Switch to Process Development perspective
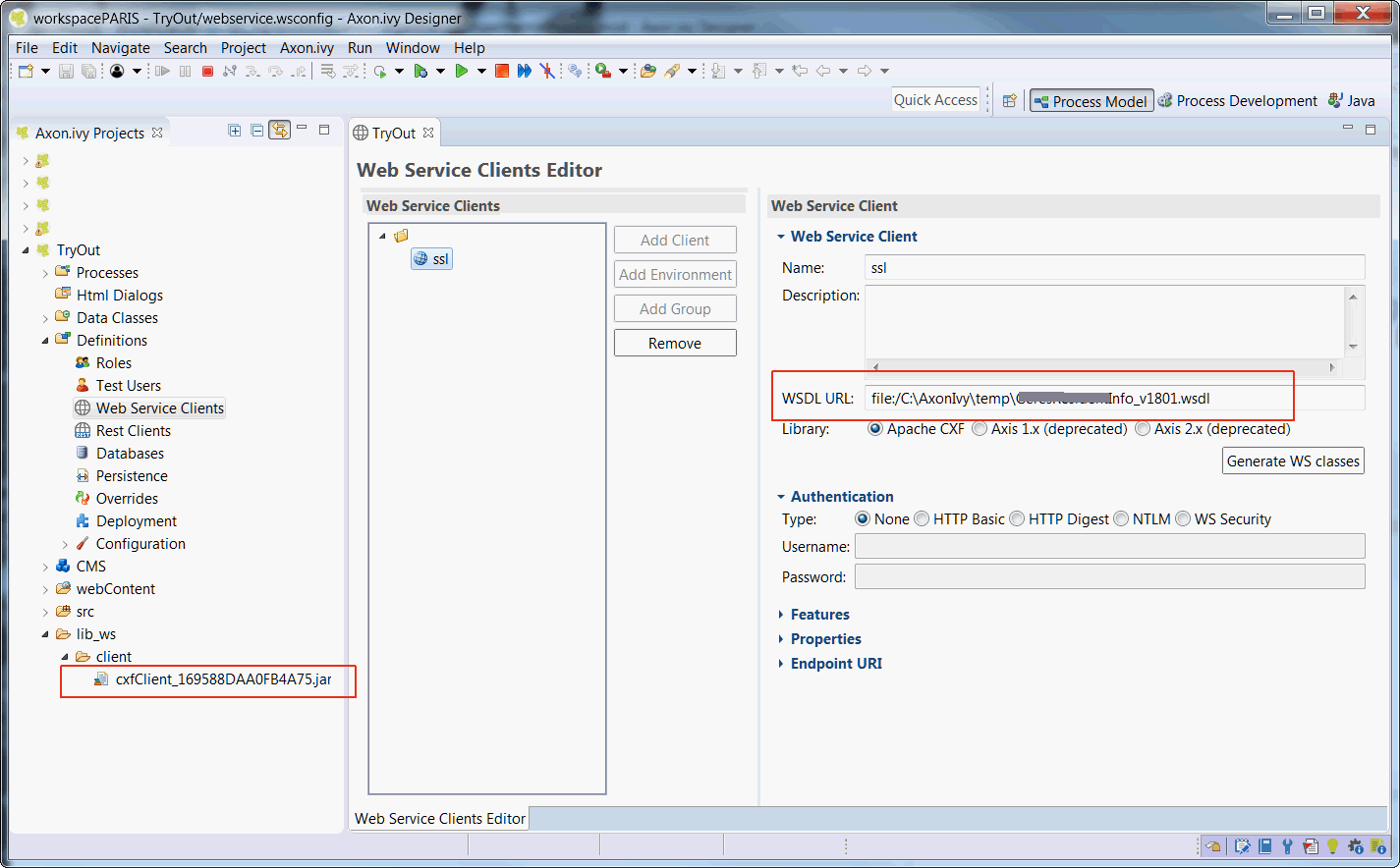 pos(1238,100)
